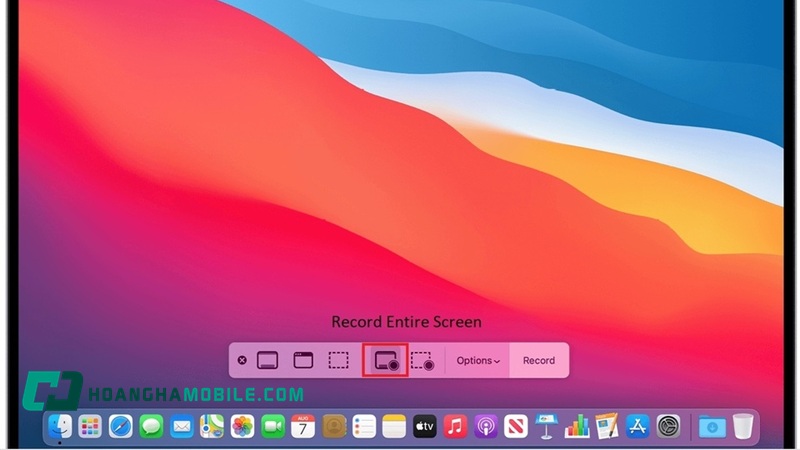
Task: Open the Trash in the Dock
Action: pos(742,427)
